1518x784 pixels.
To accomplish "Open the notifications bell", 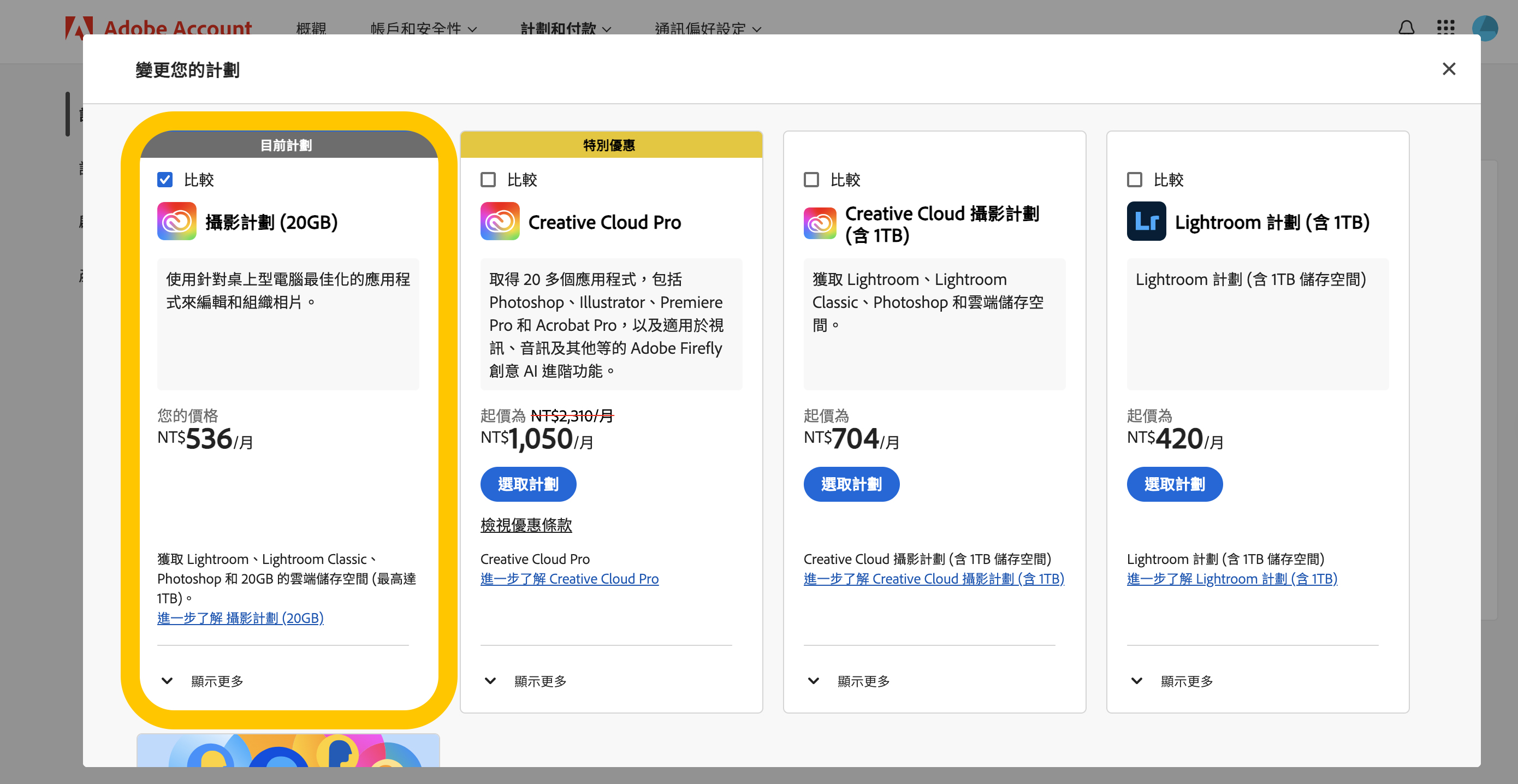I will (1407, 27).
